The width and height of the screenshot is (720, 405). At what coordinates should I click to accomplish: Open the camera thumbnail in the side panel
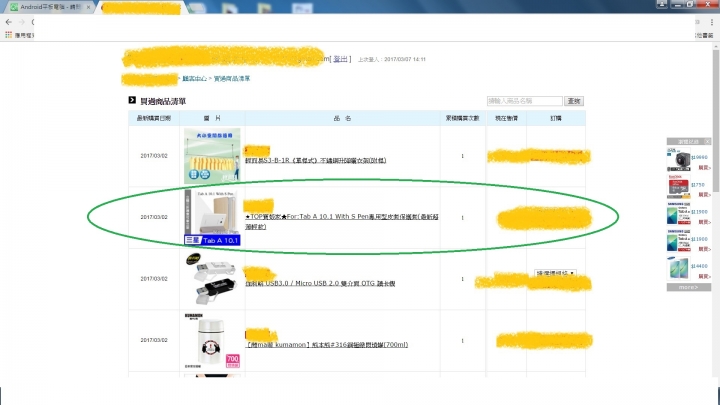(x=679, y=160)
